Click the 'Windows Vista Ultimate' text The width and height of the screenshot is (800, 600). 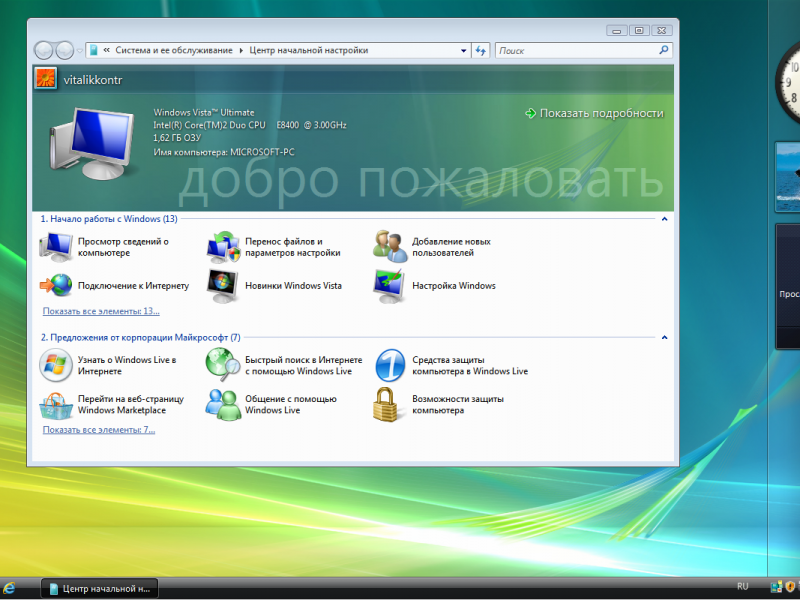point(204,112)
